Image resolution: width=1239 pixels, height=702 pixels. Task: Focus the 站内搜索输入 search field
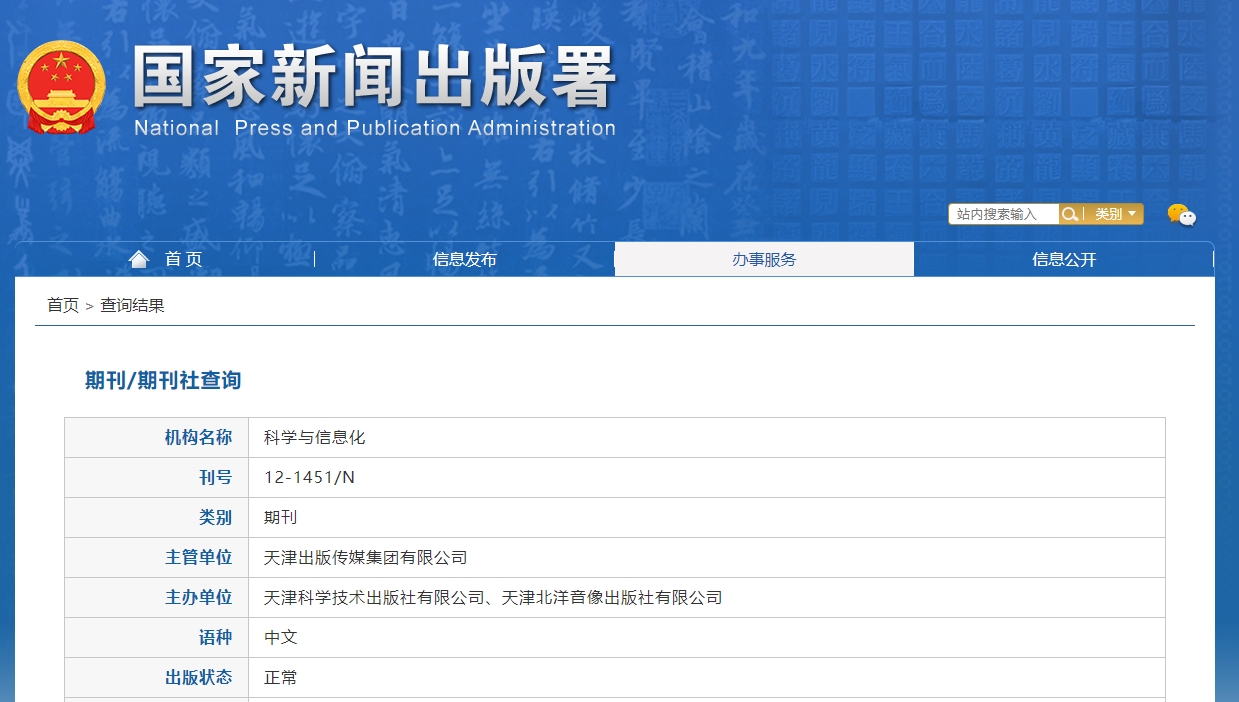1003,214
